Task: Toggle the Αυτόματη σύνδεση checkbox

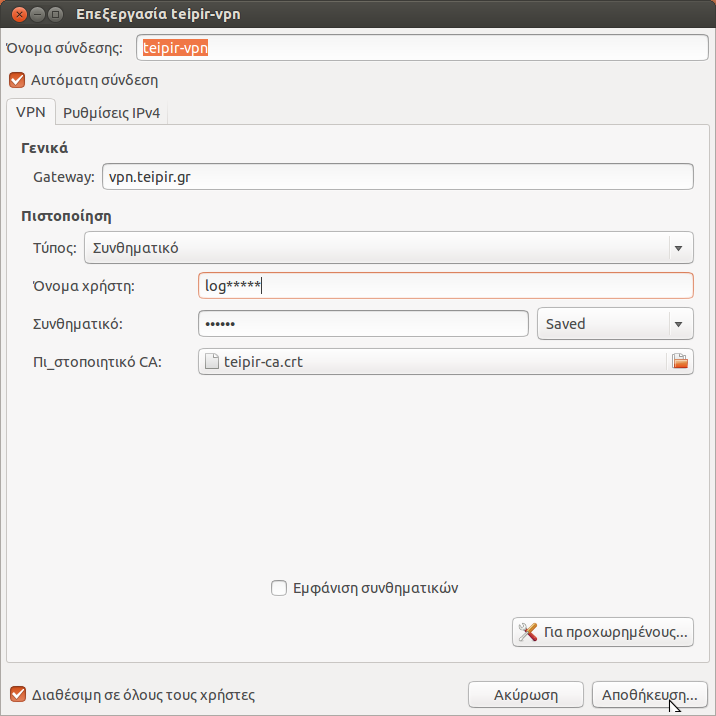Action: pos(17,80)
